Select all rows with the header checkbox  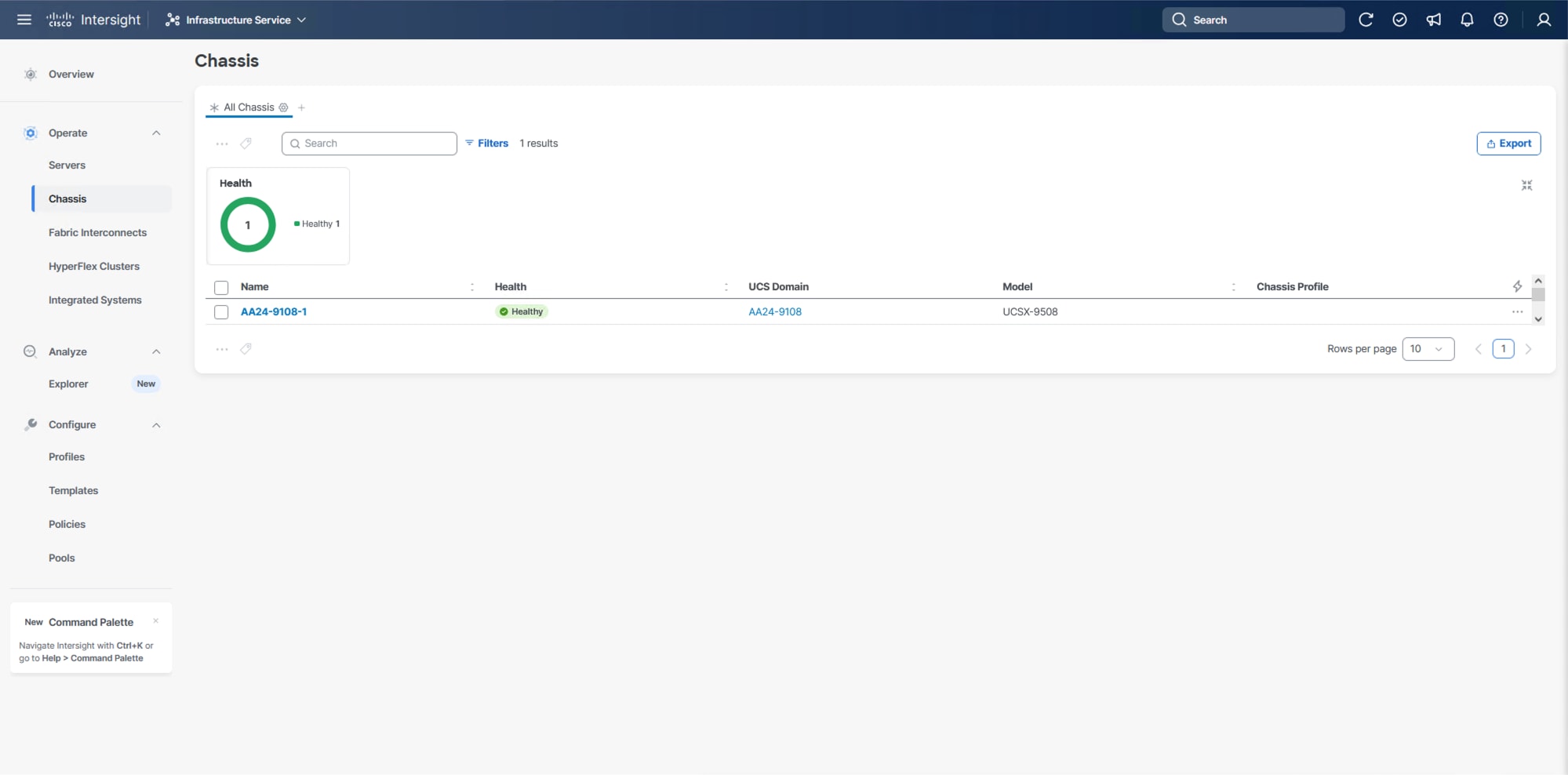coord(221,287)
